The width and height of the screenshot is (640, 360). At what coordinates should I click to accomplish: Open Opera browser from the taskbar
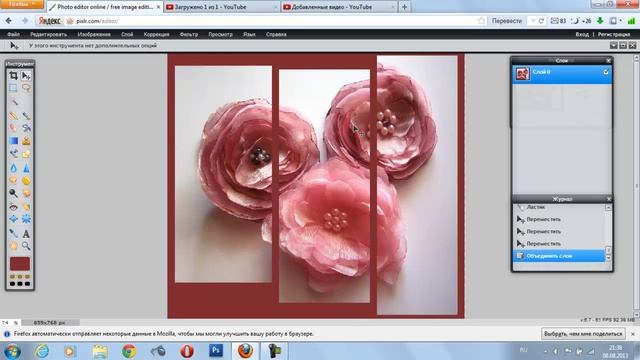[x=187, y=351]
